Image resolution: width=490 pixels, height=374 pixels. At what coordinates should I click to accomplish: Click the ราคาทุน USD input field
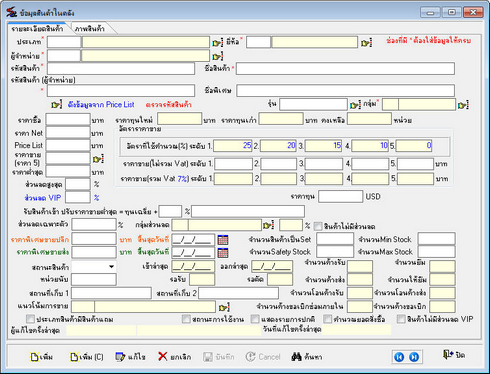340,196
